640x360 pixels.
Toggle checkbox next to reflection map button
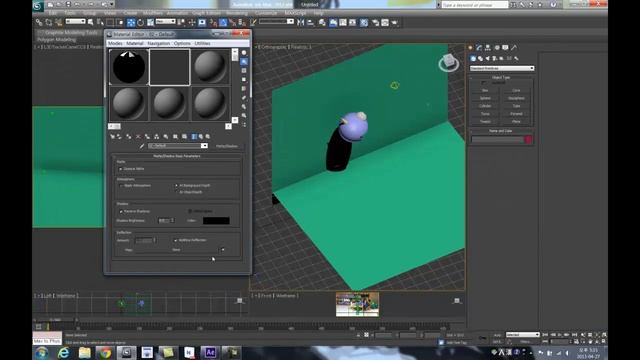[222, 250]
